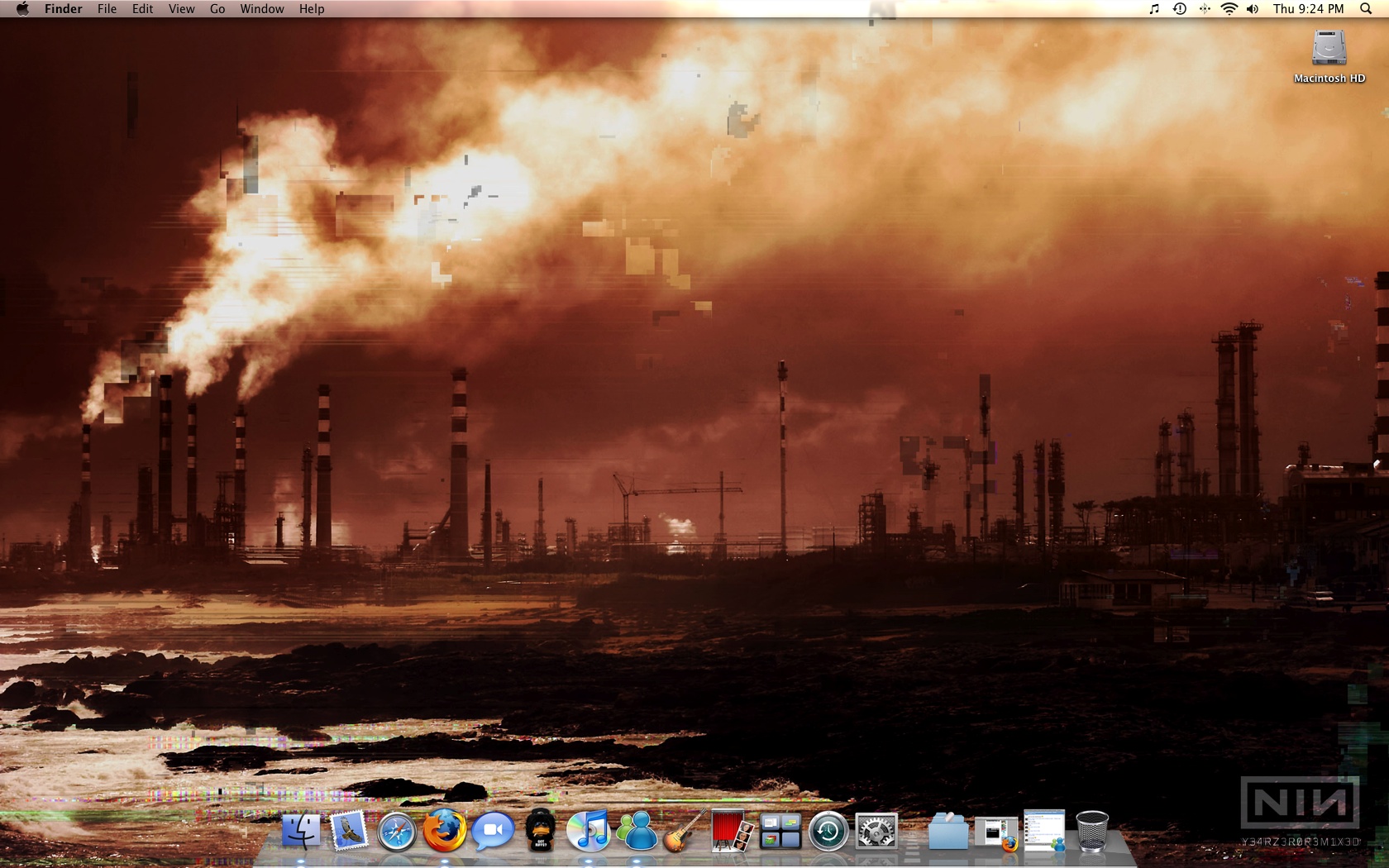Open iTunes from the Dock
Viewport: 1389px width, 868px height.
588,830
